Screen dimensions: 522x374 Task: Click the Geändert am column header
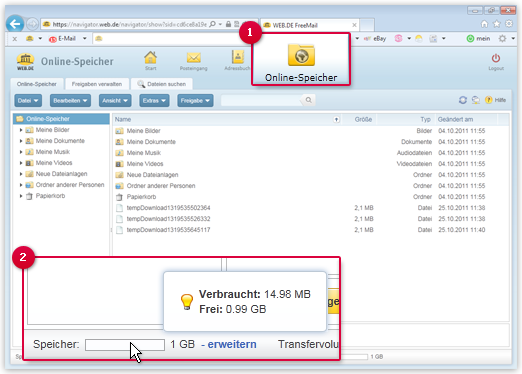[x=455, y=119]
